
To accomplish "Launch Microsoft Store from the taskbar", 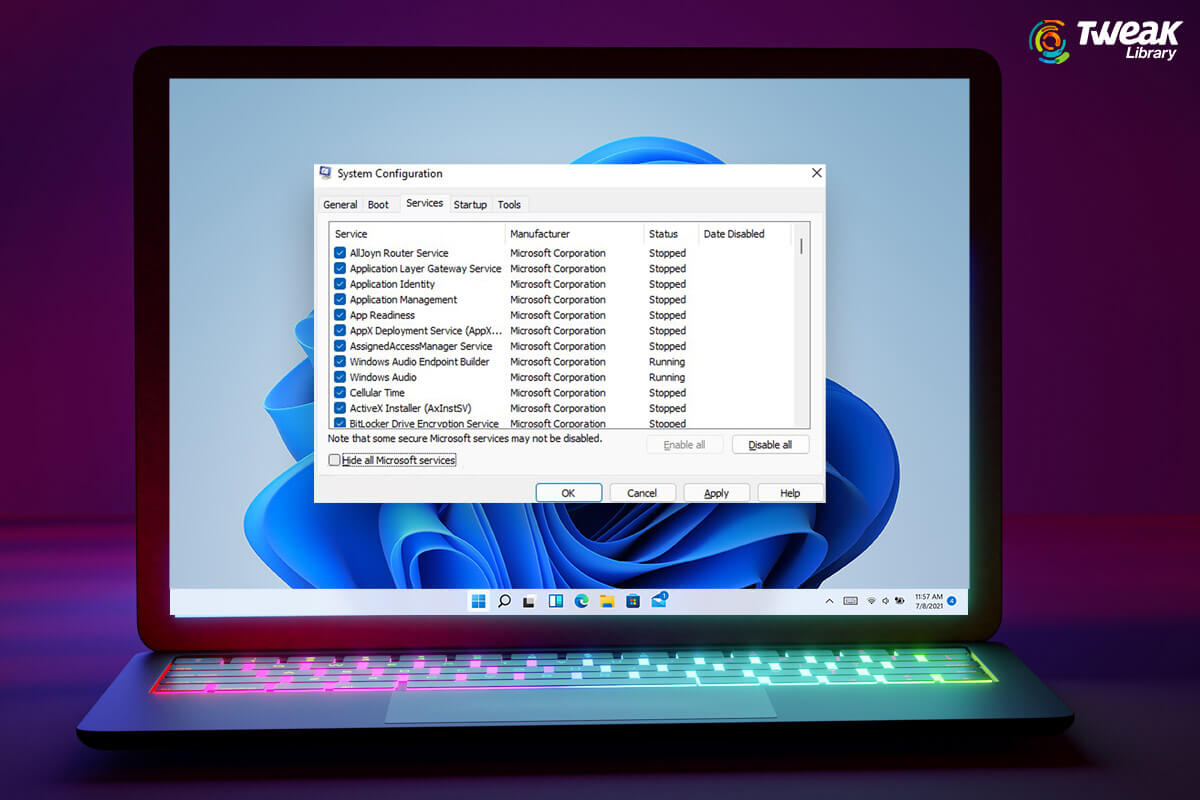I will tap(633, 601).
